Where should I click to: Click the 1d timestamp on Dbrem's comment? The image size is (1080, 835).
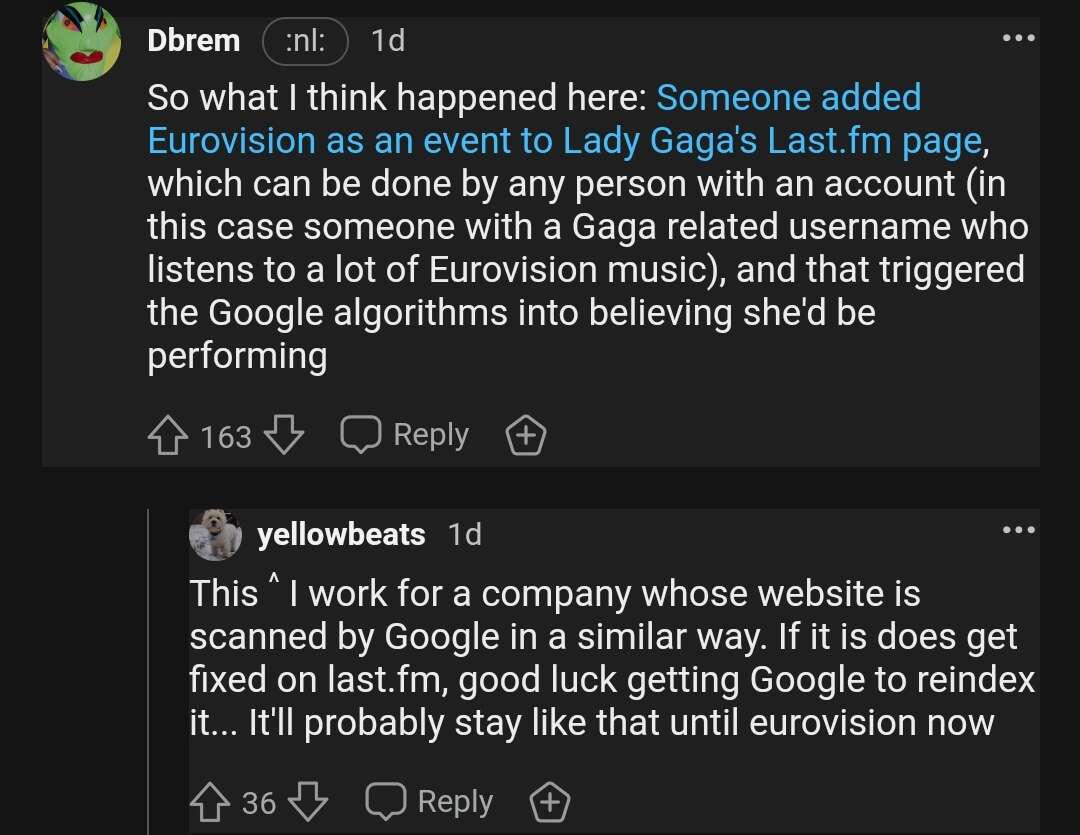pos(388,41)
